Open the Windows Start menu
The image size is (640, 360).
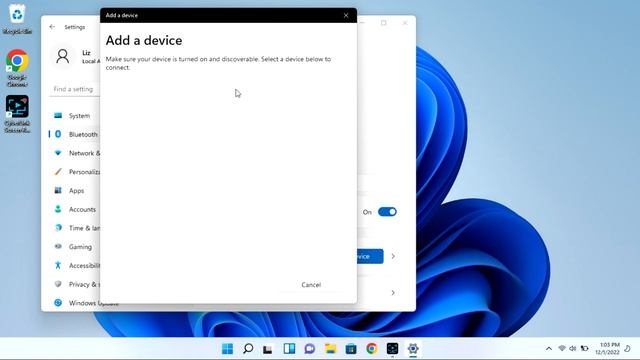click(x=227, y=349)
